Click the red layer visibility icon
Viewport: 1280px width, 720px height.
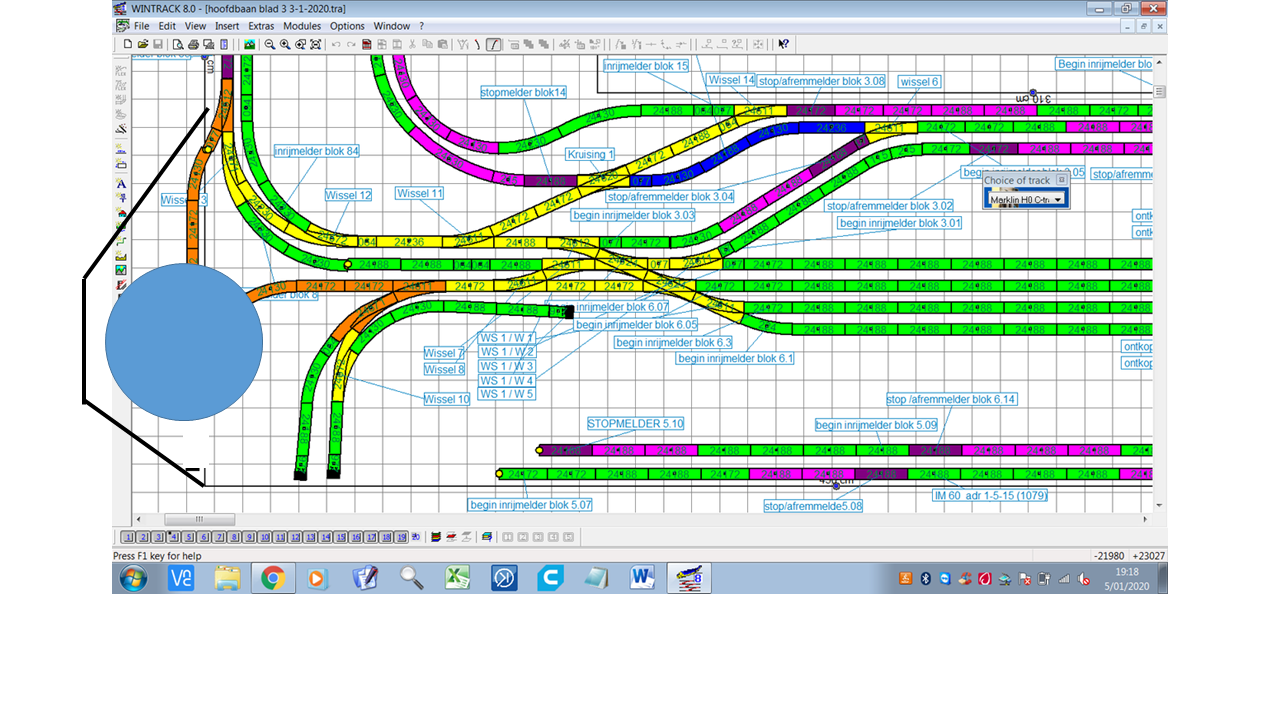(451, 537)
